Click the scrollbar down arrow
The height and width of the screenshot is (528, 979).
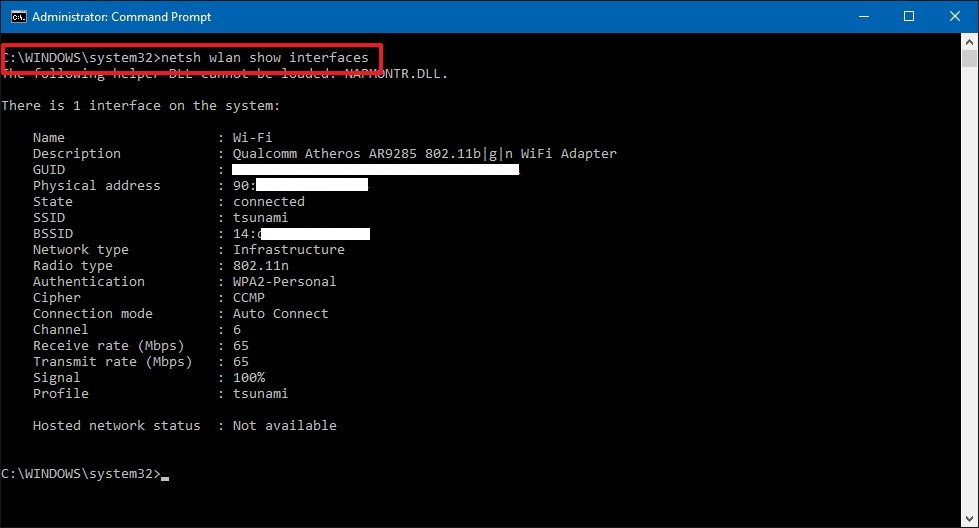(x=969, y=519)
